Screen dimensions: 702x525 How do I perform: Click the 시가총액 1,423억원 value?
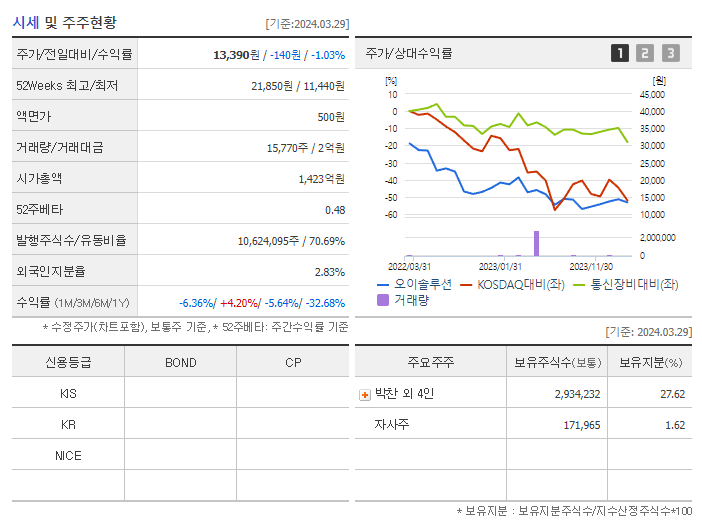tap(321, 179)
